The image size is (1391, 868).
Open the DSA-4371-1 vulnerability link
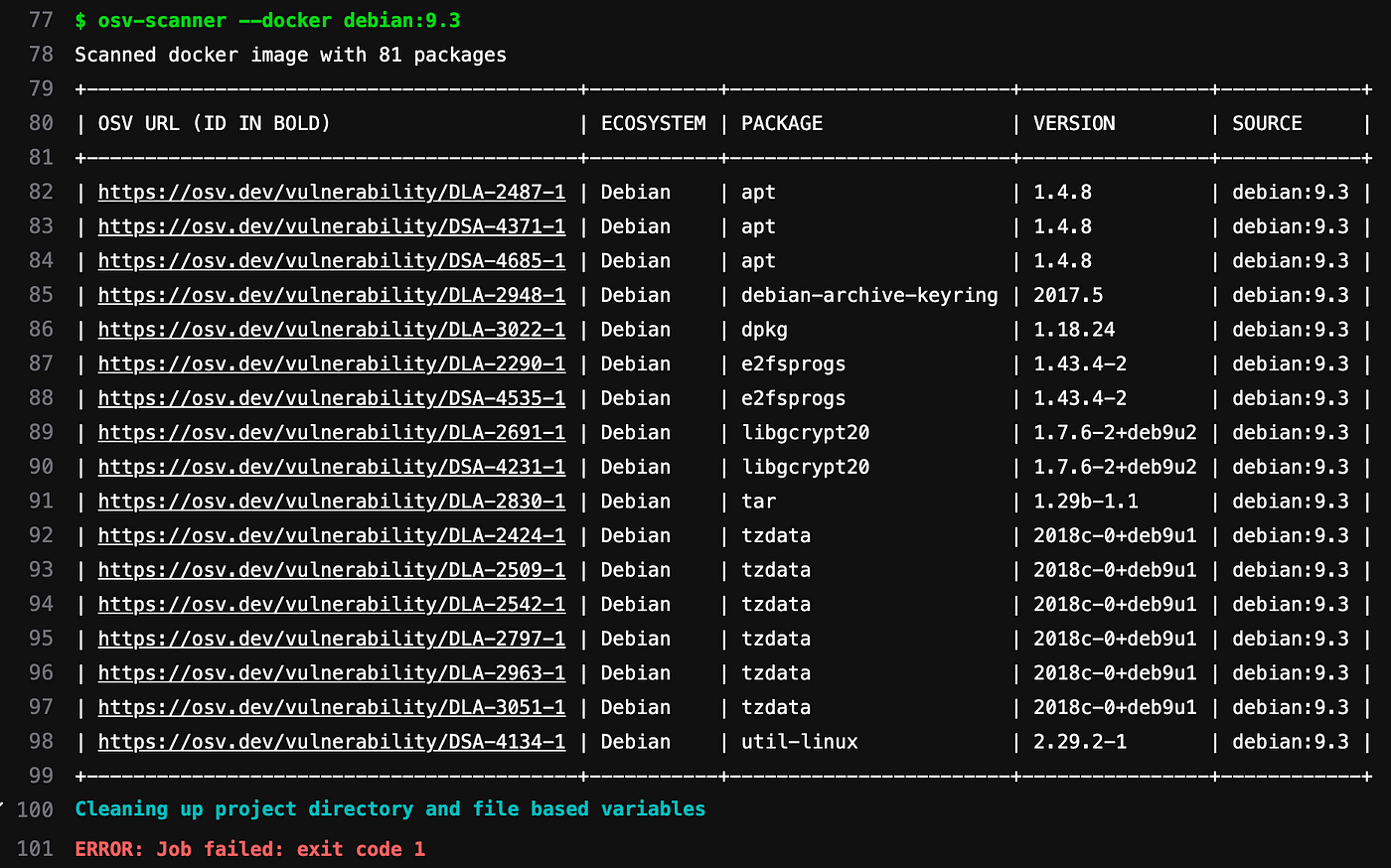pyautogui.click(x=332, y=226)
